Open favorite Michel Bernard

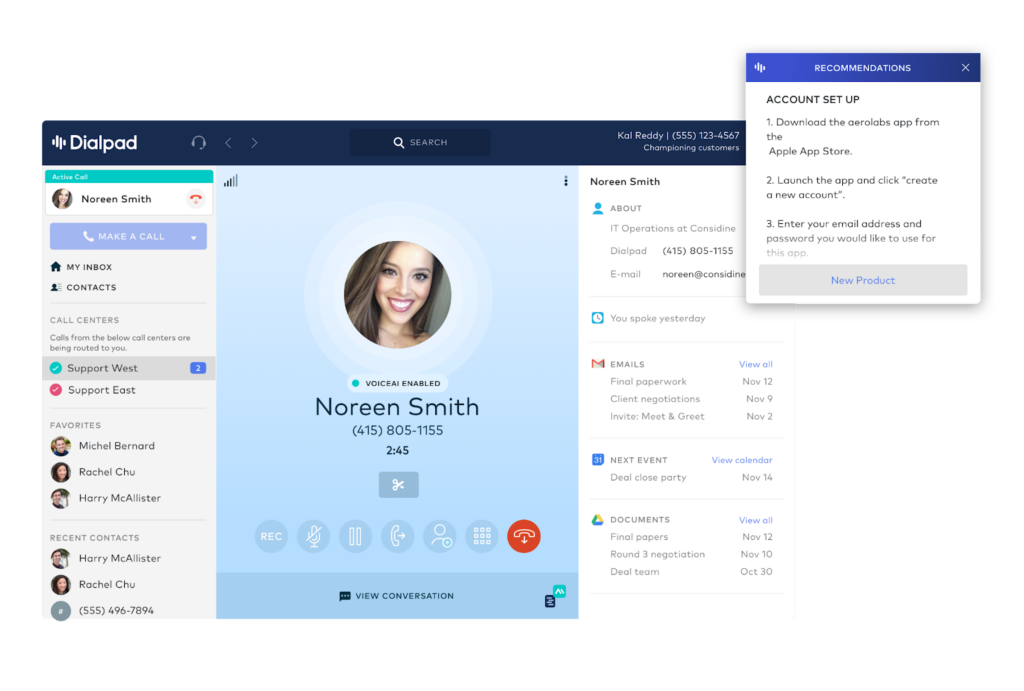(103, 446)
